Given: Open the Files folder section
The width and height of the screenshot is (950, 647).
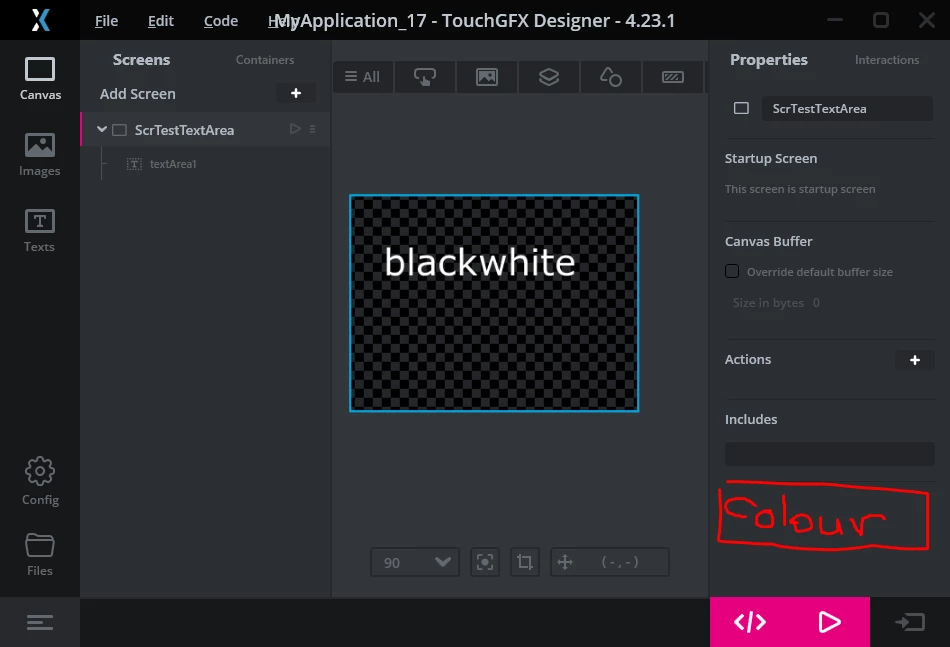Looking at the screenshot, I should pyautogui.click(x=40, y=554).
